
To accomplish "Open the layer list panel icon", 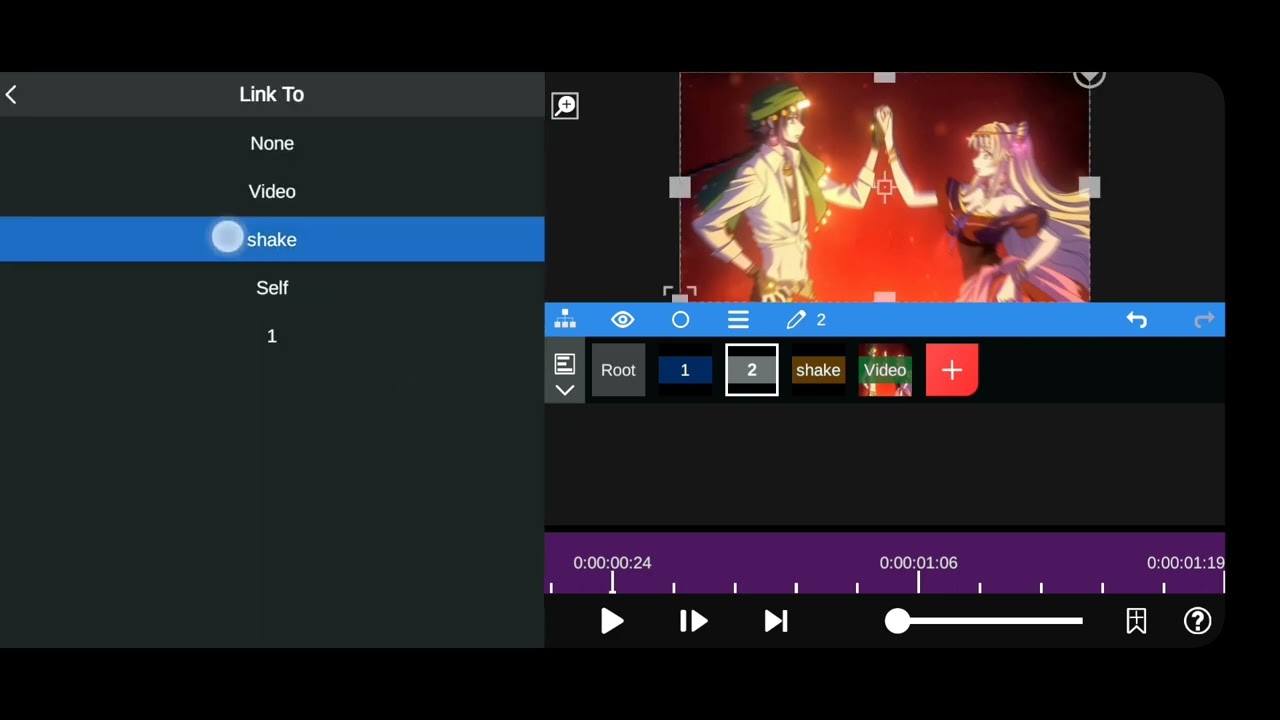I will coord(565,363).
